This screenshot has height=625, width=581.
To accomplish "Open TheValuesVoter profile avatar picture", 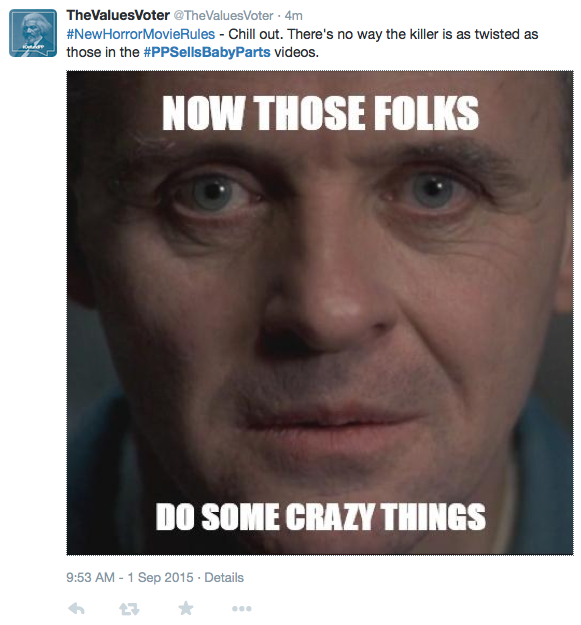I will (x=33, y=33).
